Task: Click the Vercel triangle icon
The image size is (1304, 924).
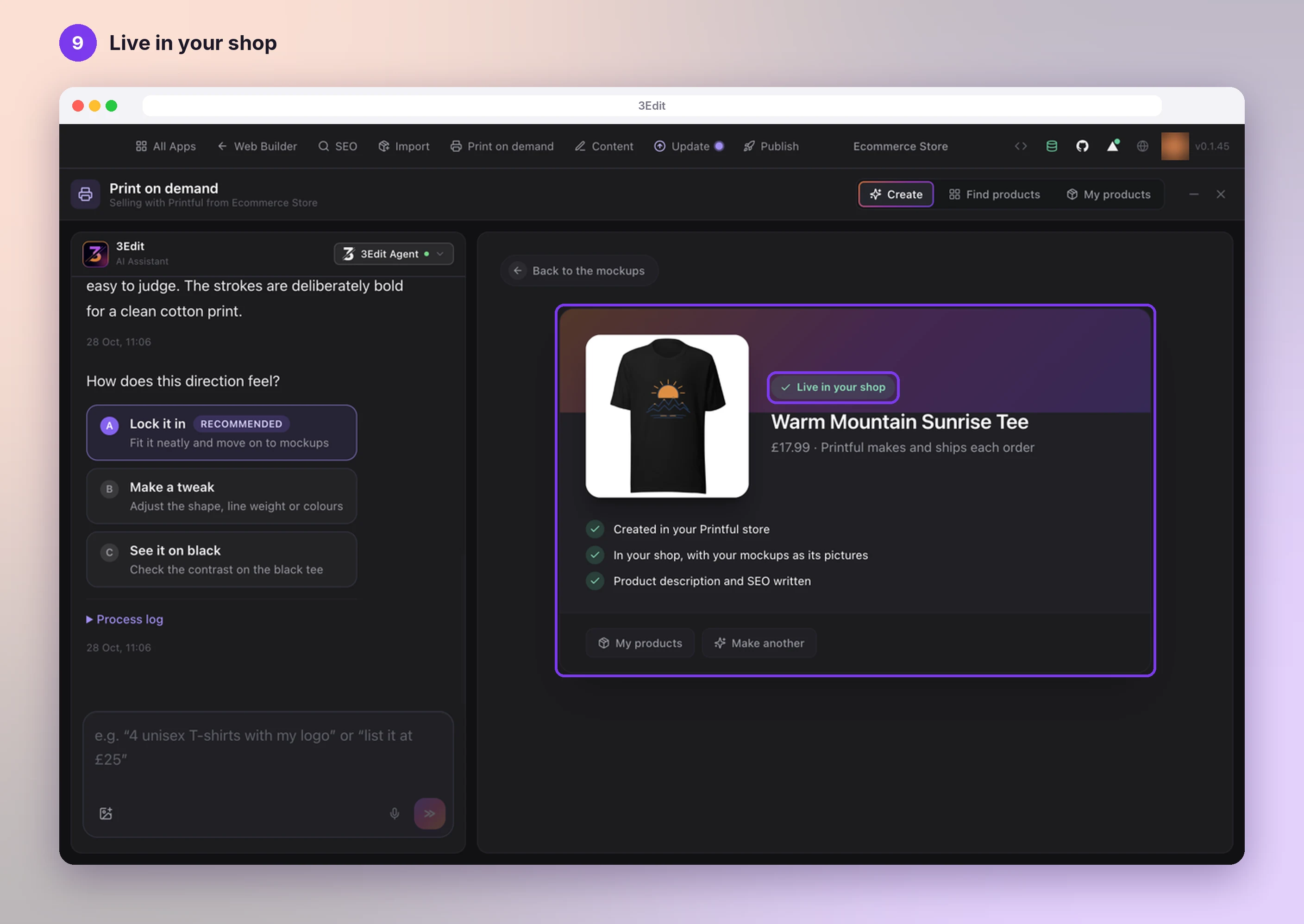Action: click(1113, 146)
